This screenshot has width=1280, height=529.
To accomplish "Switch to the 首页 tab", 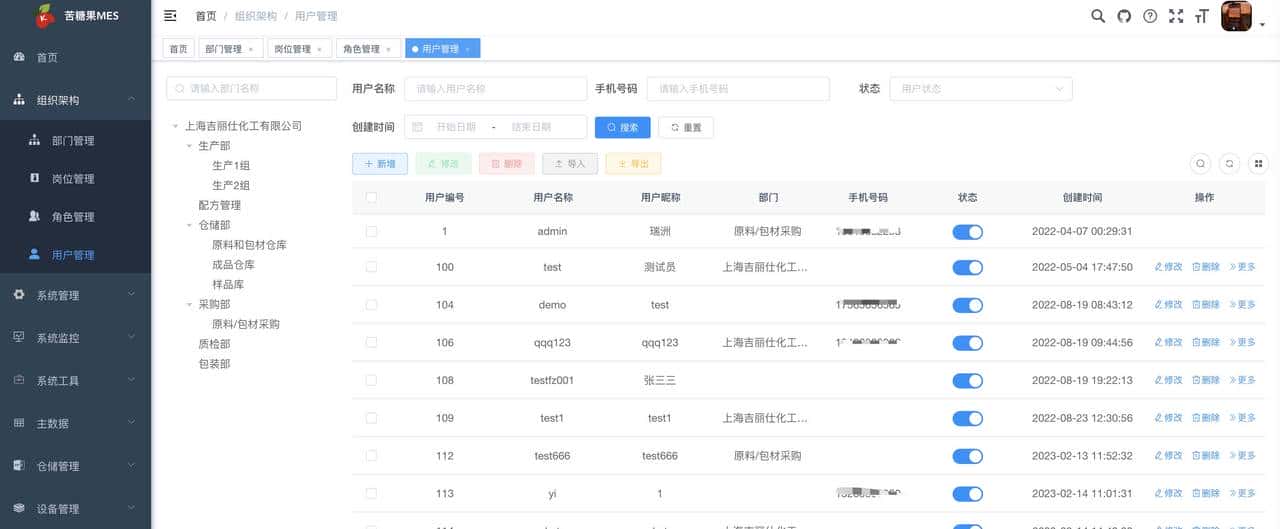I will point(178,48).
